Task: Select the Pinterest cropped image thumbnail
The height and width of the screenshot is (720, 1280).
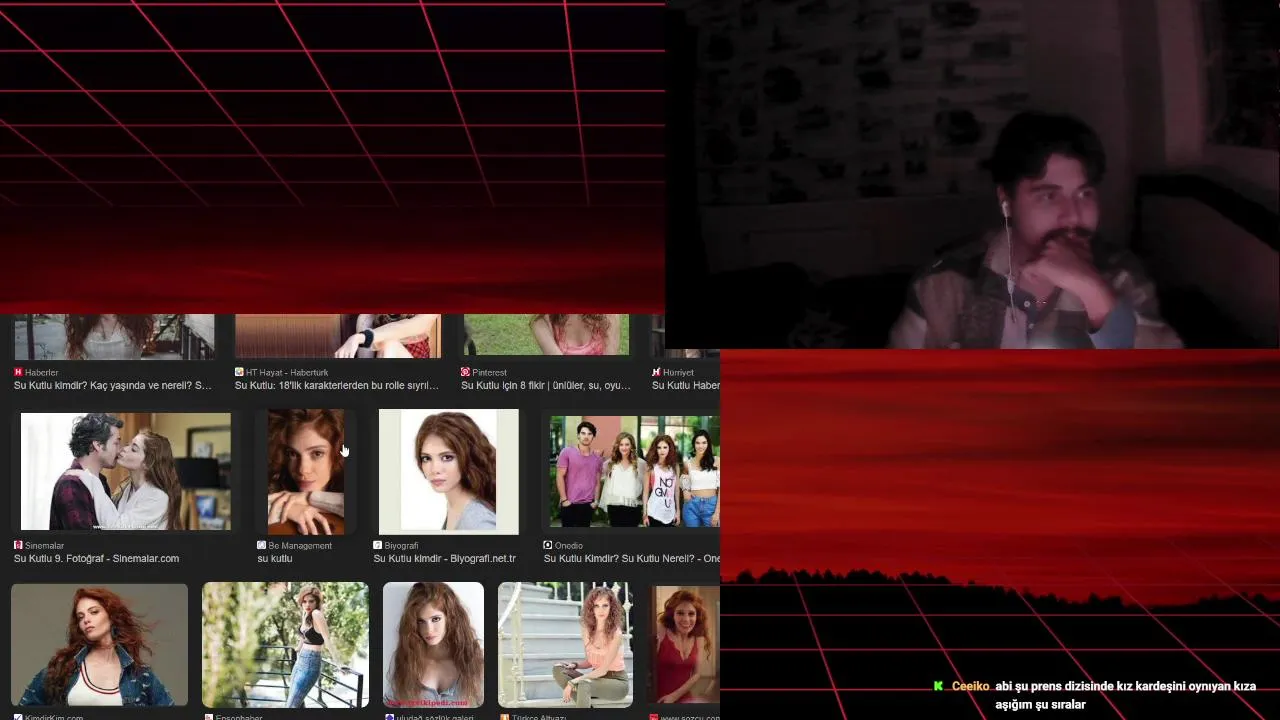Action: [x=546, y=335]
